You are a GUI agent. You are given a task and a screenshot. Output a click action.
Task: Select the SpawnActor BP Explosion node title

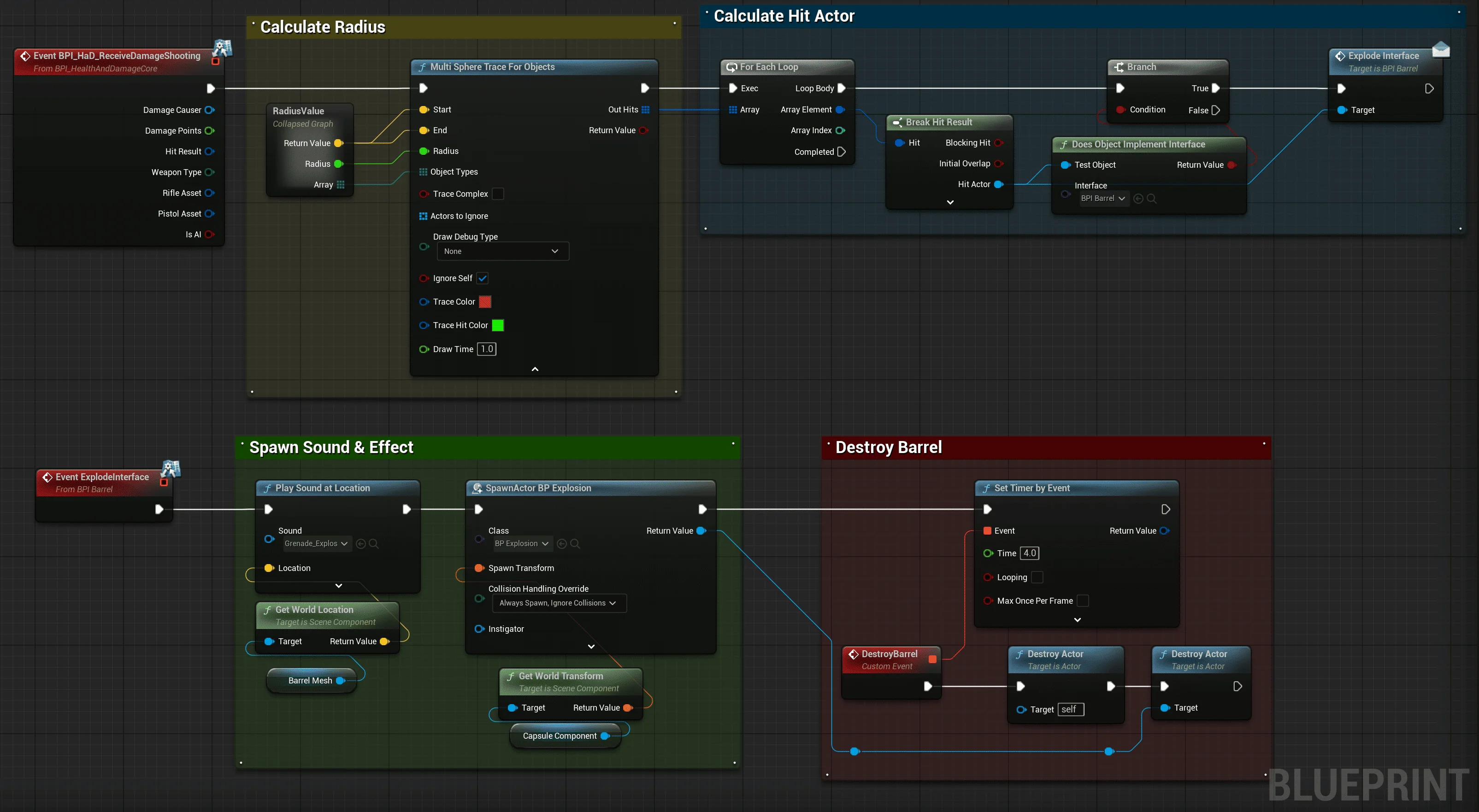point(590,488)
